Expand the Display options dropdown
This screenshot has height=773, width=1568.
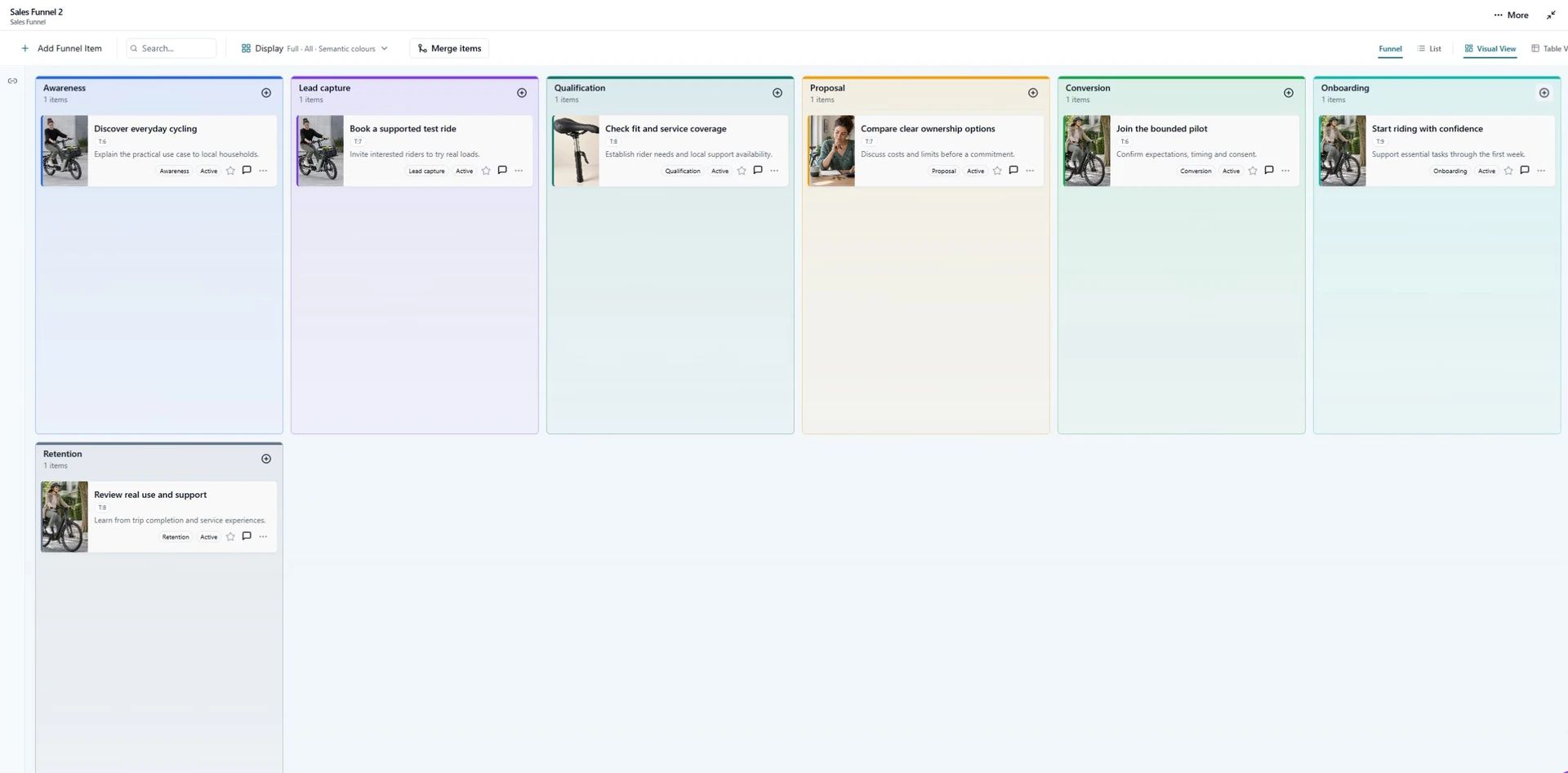tap(314, 48)
